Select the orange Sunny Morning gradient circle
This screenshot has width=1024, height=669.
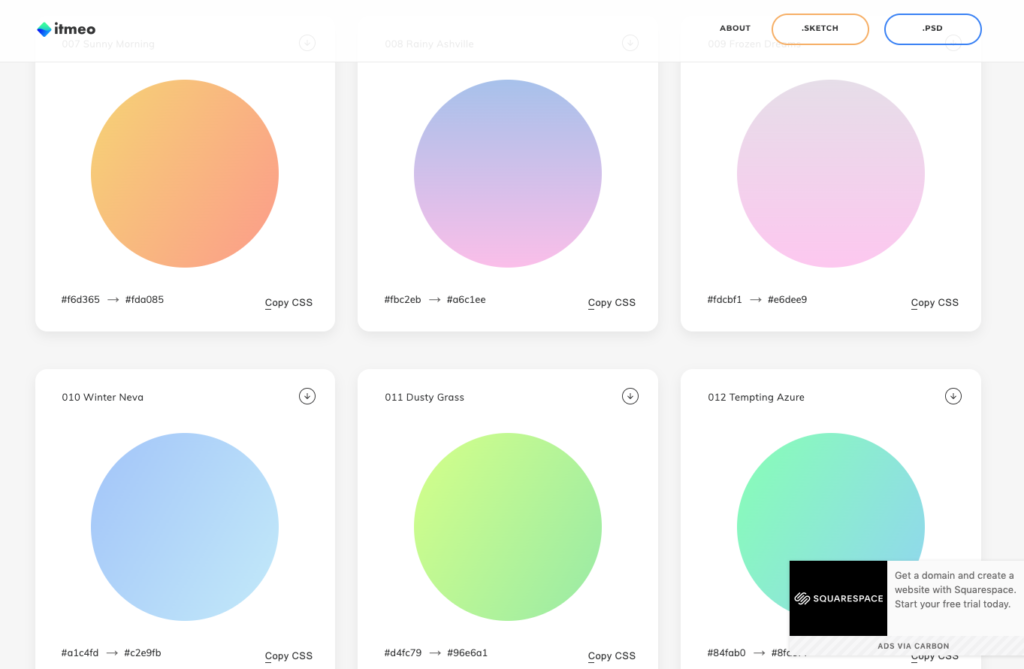point(185,174)
